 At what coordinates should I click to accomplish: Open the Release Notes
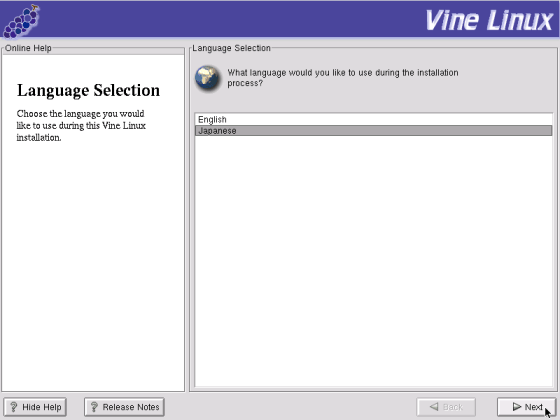124,407
